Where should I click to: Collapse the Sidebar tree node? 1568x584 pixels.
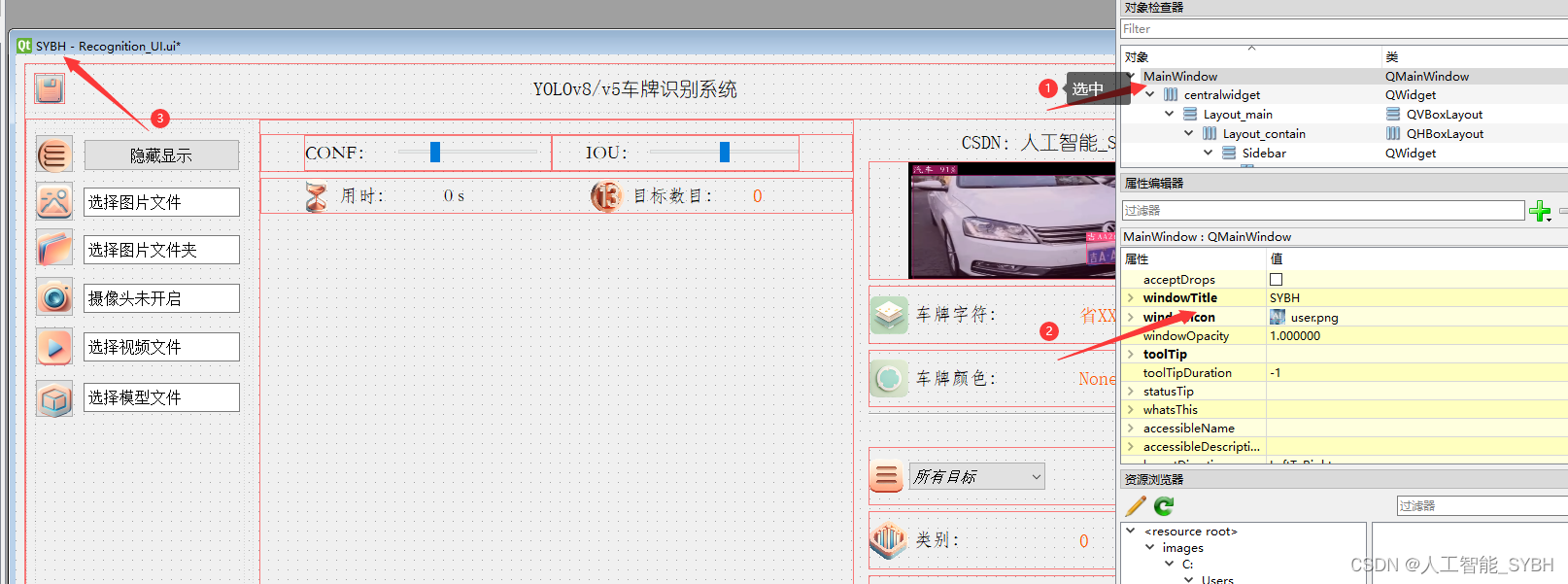coord(1209,154)
